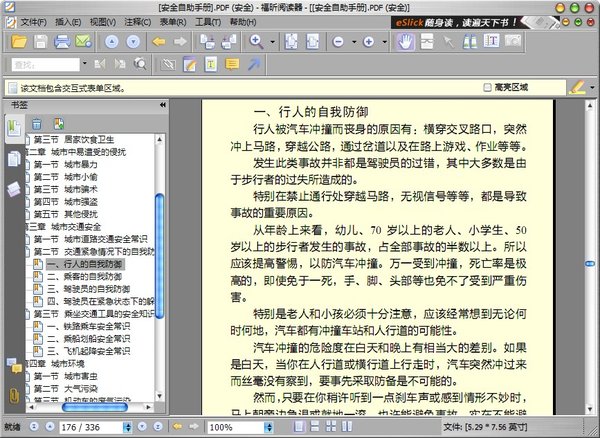Click the round minus zoom-out button
This screenshot has height=438, width=600.
pyautogui.click(x=338, y=41)
